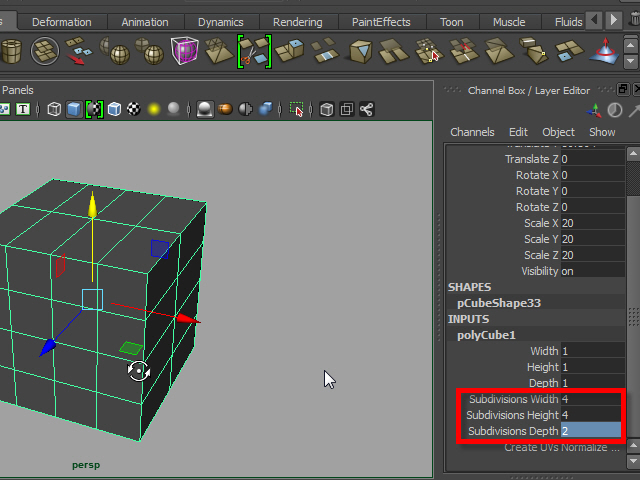Viewport: 640px width, 480px height.
Task: Click the red X-axis move arrowhead
Action: [x=188, y=319]
